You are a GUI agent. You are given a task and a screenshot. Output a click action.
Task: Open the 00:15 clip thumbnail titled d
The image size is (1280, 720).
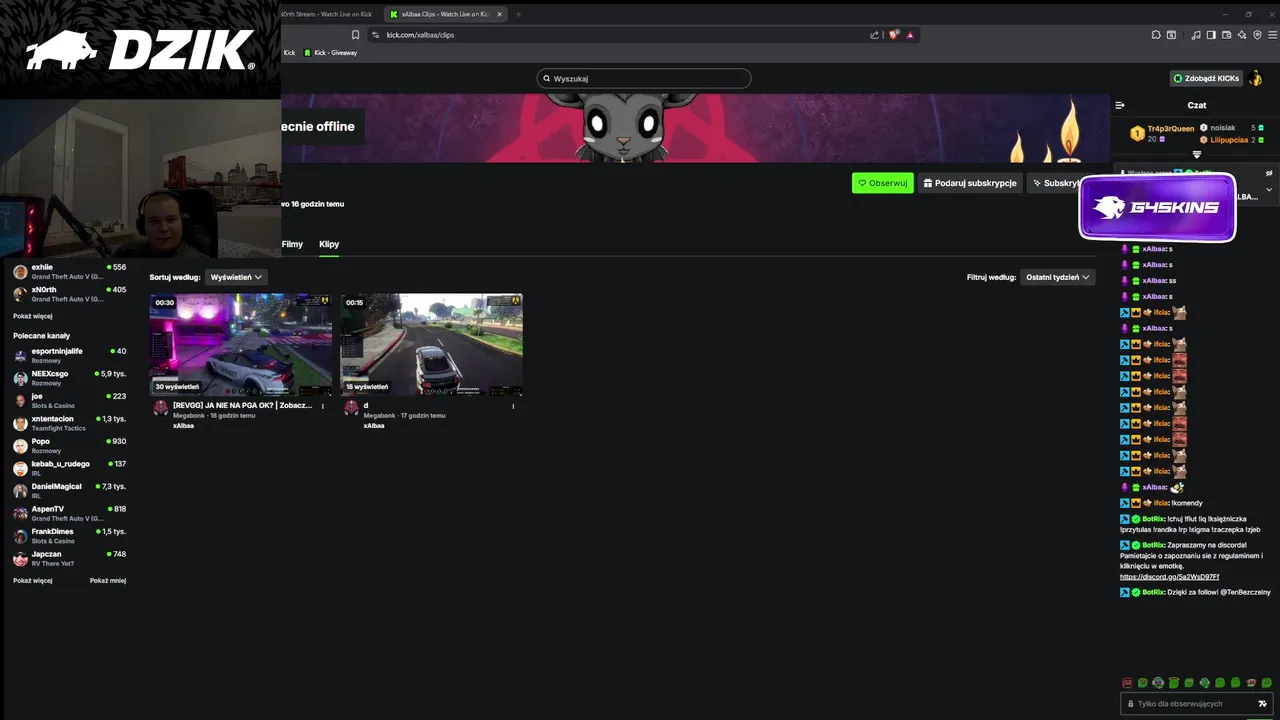click(432, 344)
